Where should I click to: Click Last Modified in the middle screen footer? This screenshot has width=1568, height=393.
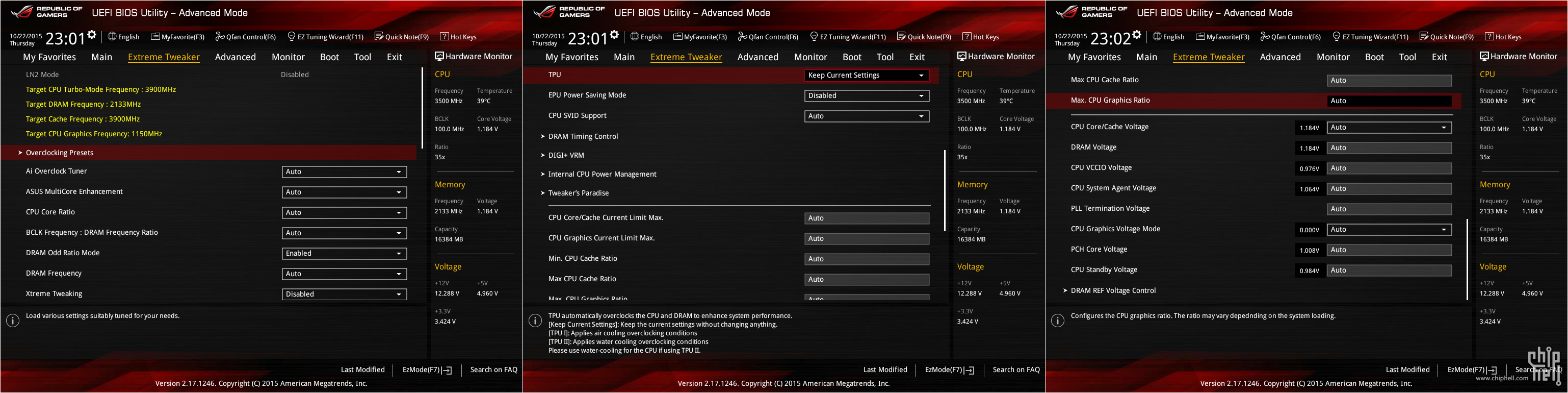click(885, 370)
